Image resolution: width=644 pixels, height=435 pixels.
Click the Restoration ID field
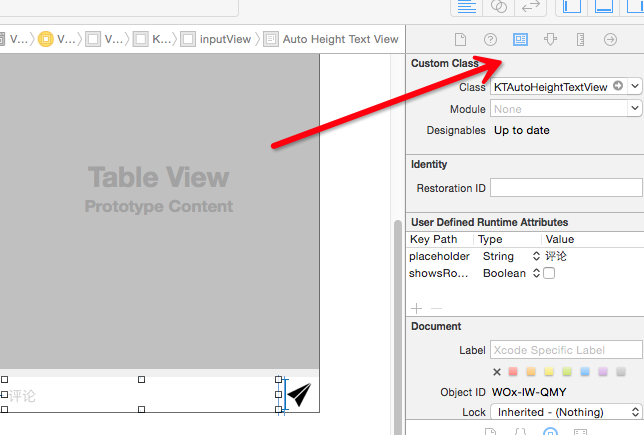(x=566, y=188)
